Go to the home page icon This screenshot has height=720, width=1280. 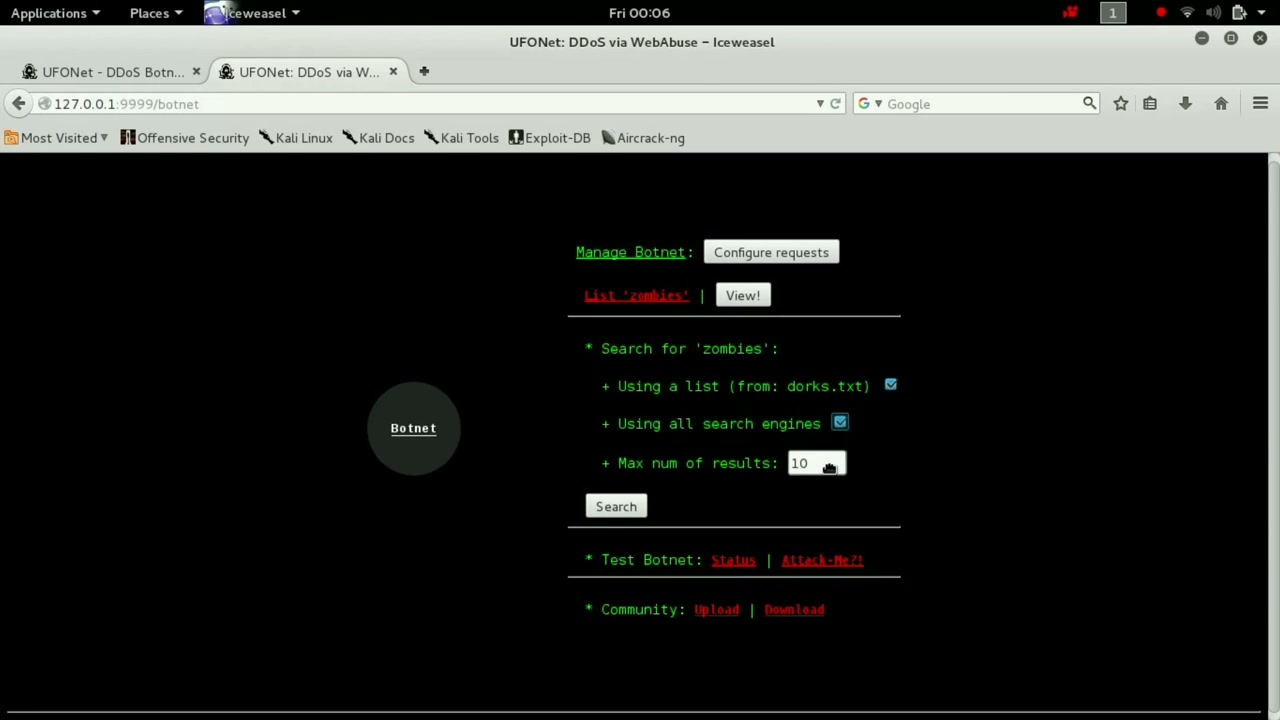(1221, 104)
